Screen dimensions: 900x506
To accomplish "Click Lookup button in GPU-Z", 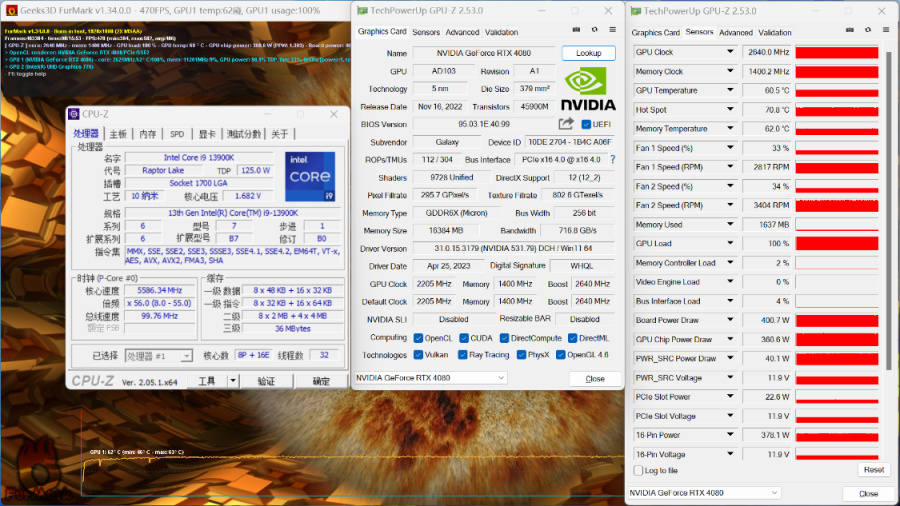I will pyautogui.click(x=588, y=53).
